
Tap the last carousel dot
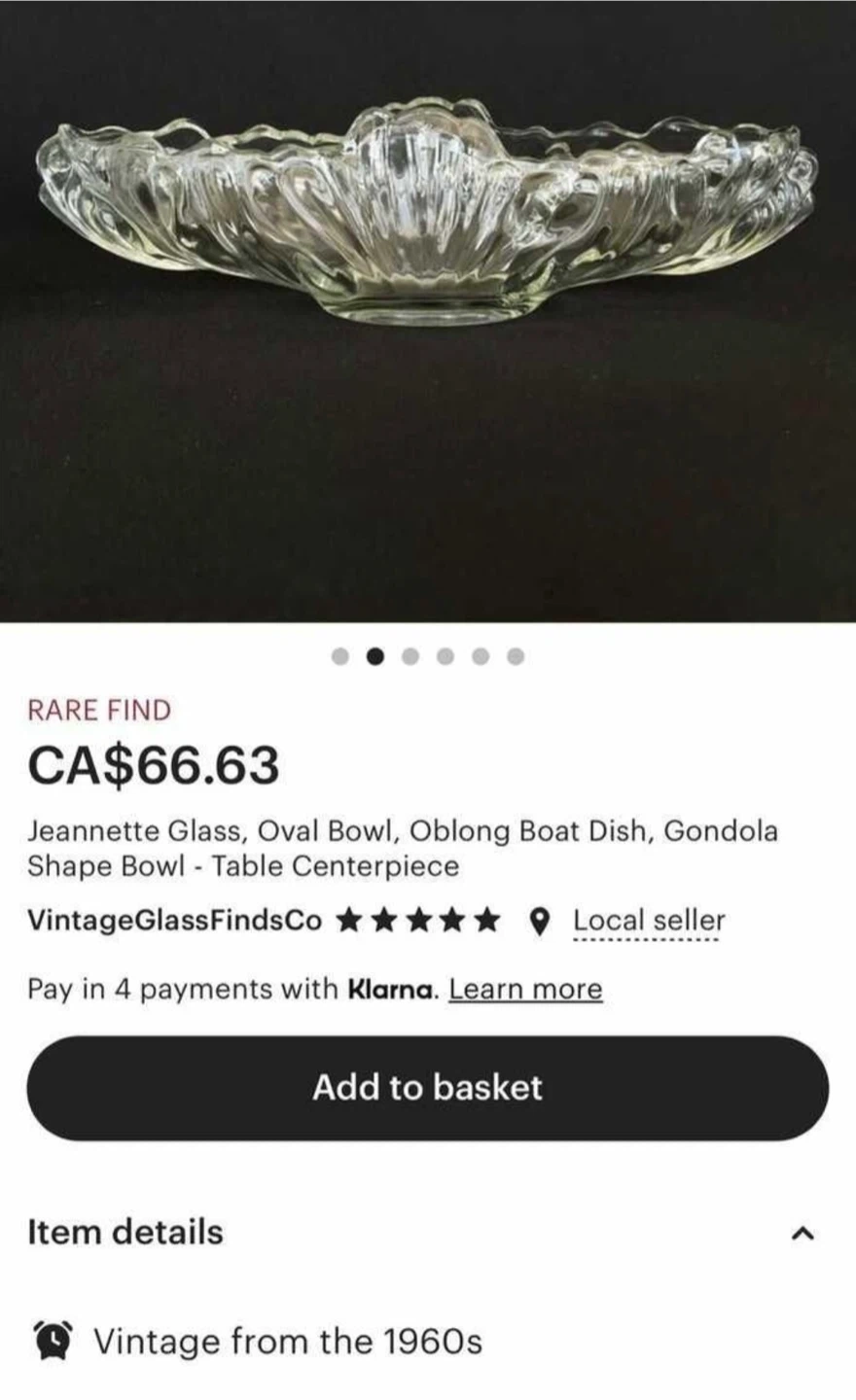pos(516,656)
